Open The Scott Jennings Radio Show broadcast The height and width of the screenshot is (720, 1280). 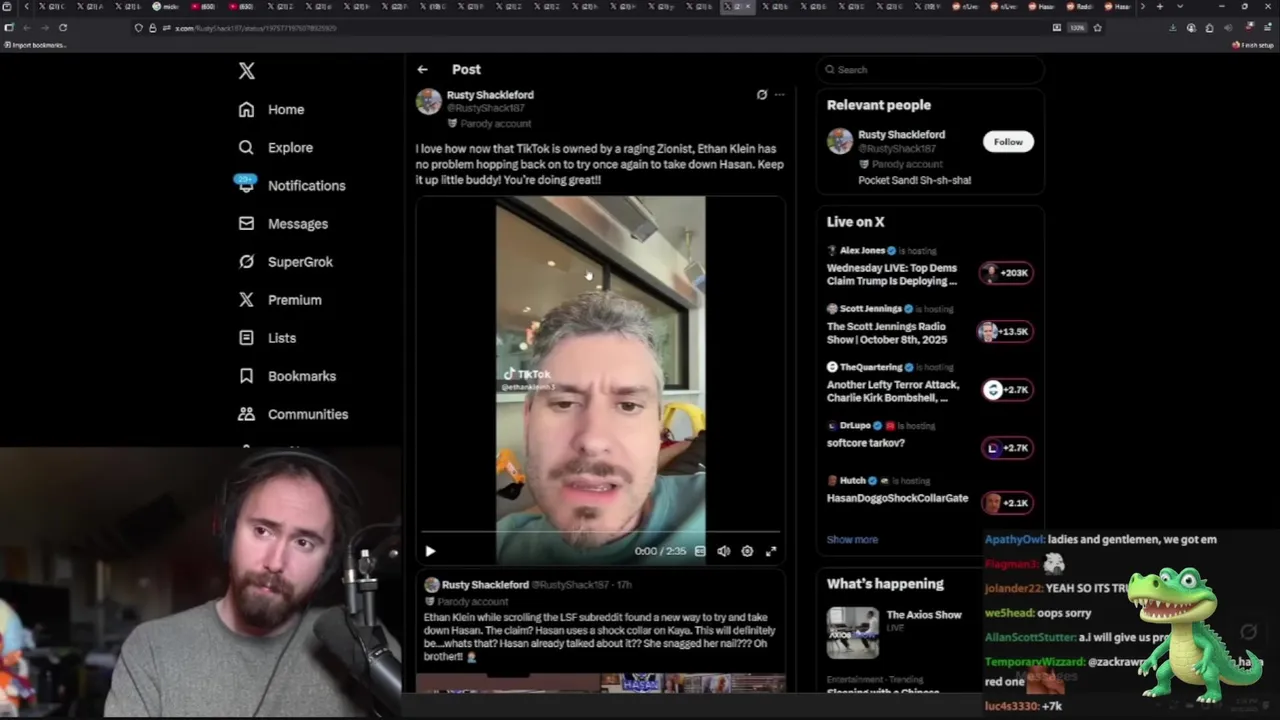tap(887, 333)
